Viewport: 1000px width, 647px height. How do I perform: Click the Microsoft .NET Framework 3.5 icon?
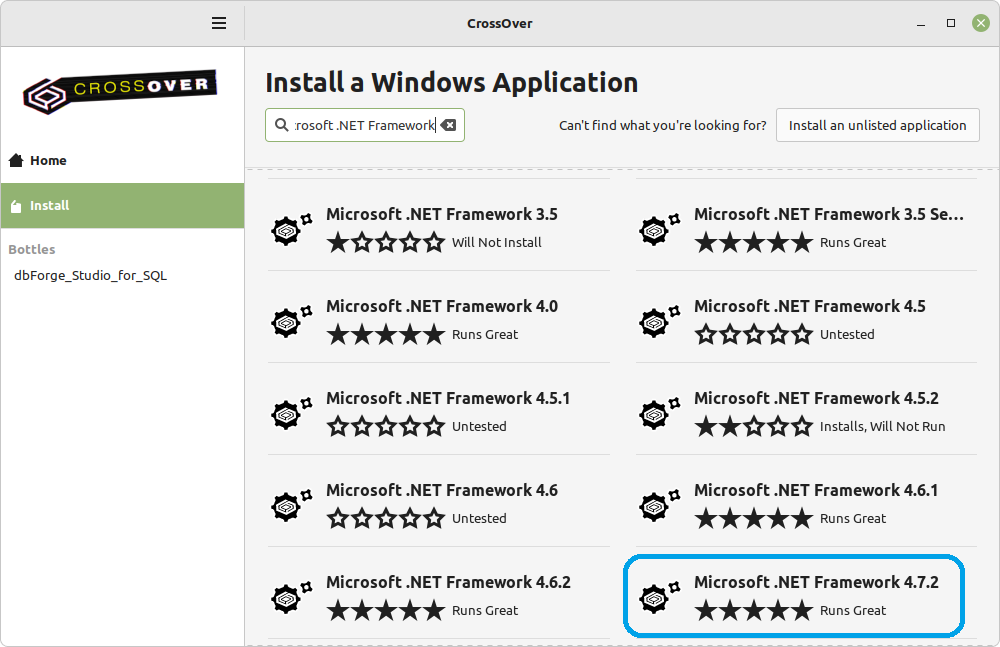click(x=288, y=230)
